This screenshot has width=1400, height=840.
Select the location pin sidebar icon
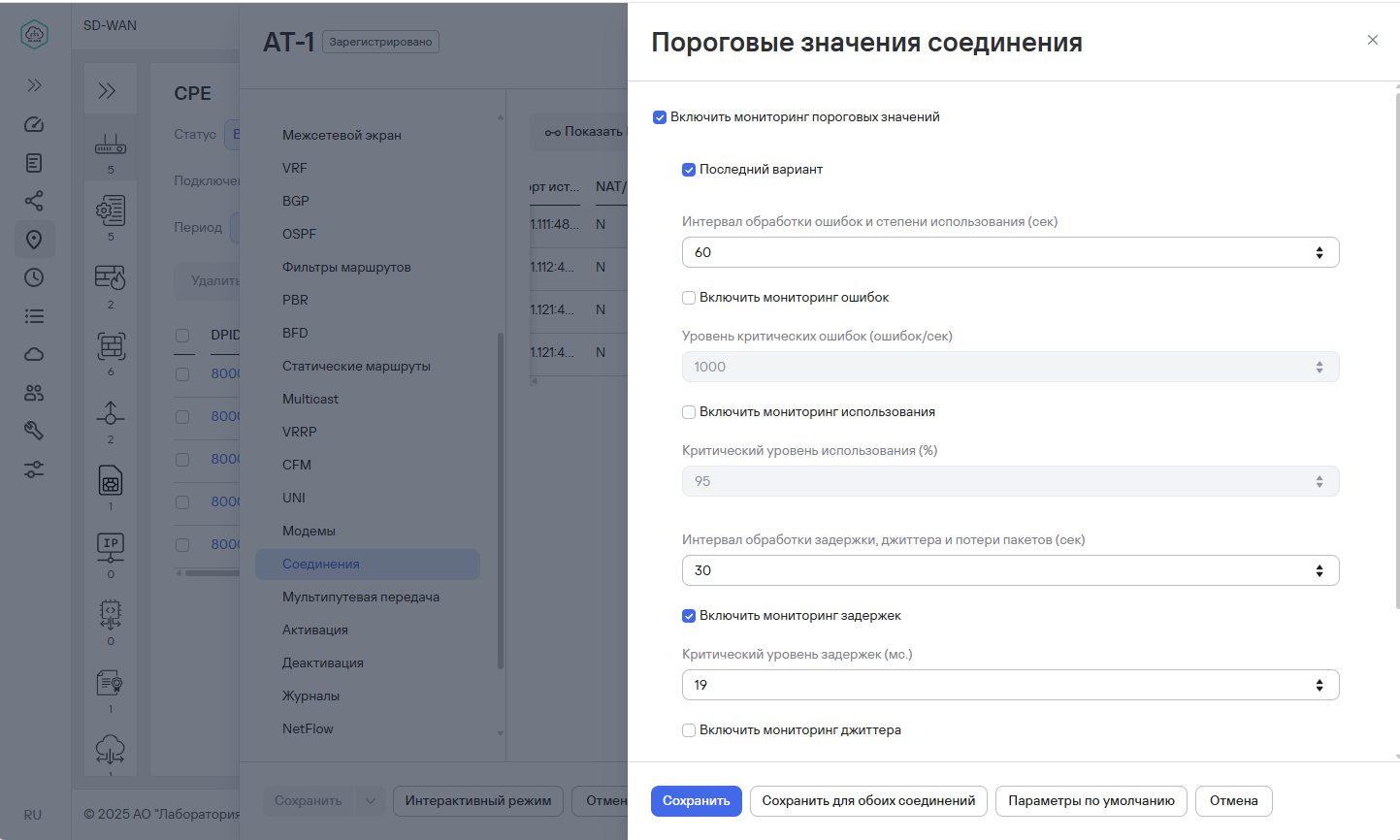pos(34,240)
